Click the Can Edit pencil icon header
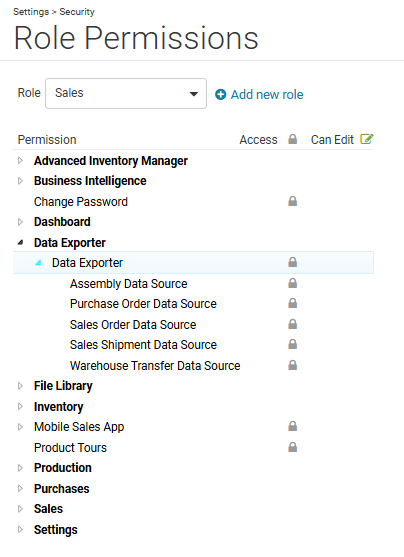Viewport: 404px width, 557px height. pos(367,139)
